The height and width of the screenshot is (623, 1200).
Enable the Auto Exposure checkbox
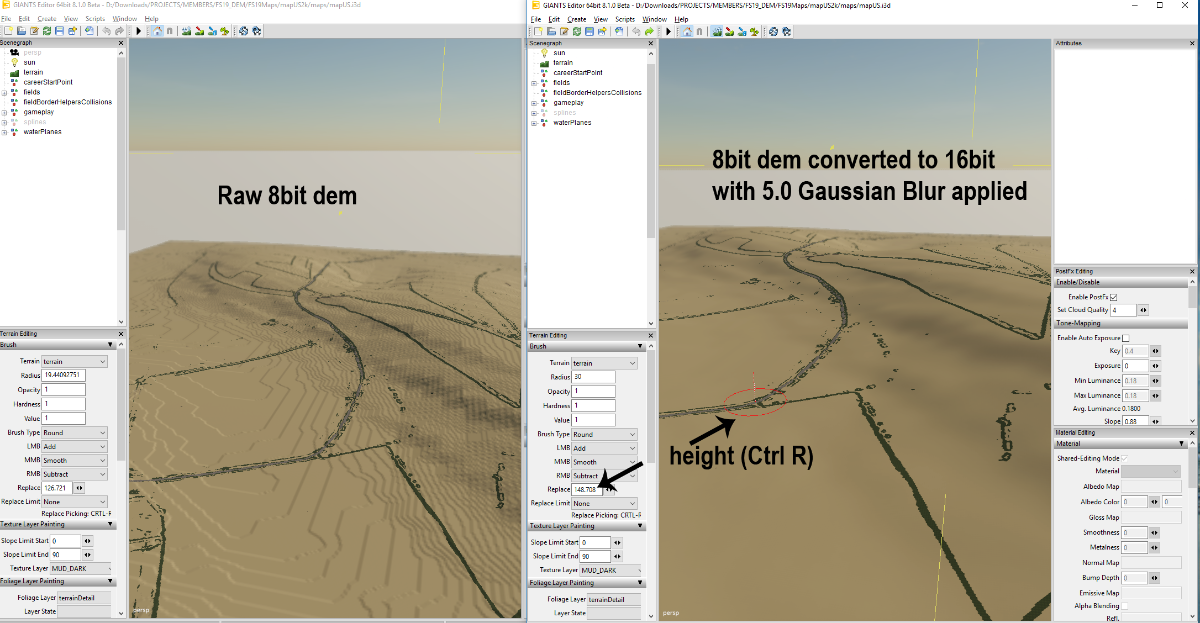1125,338
